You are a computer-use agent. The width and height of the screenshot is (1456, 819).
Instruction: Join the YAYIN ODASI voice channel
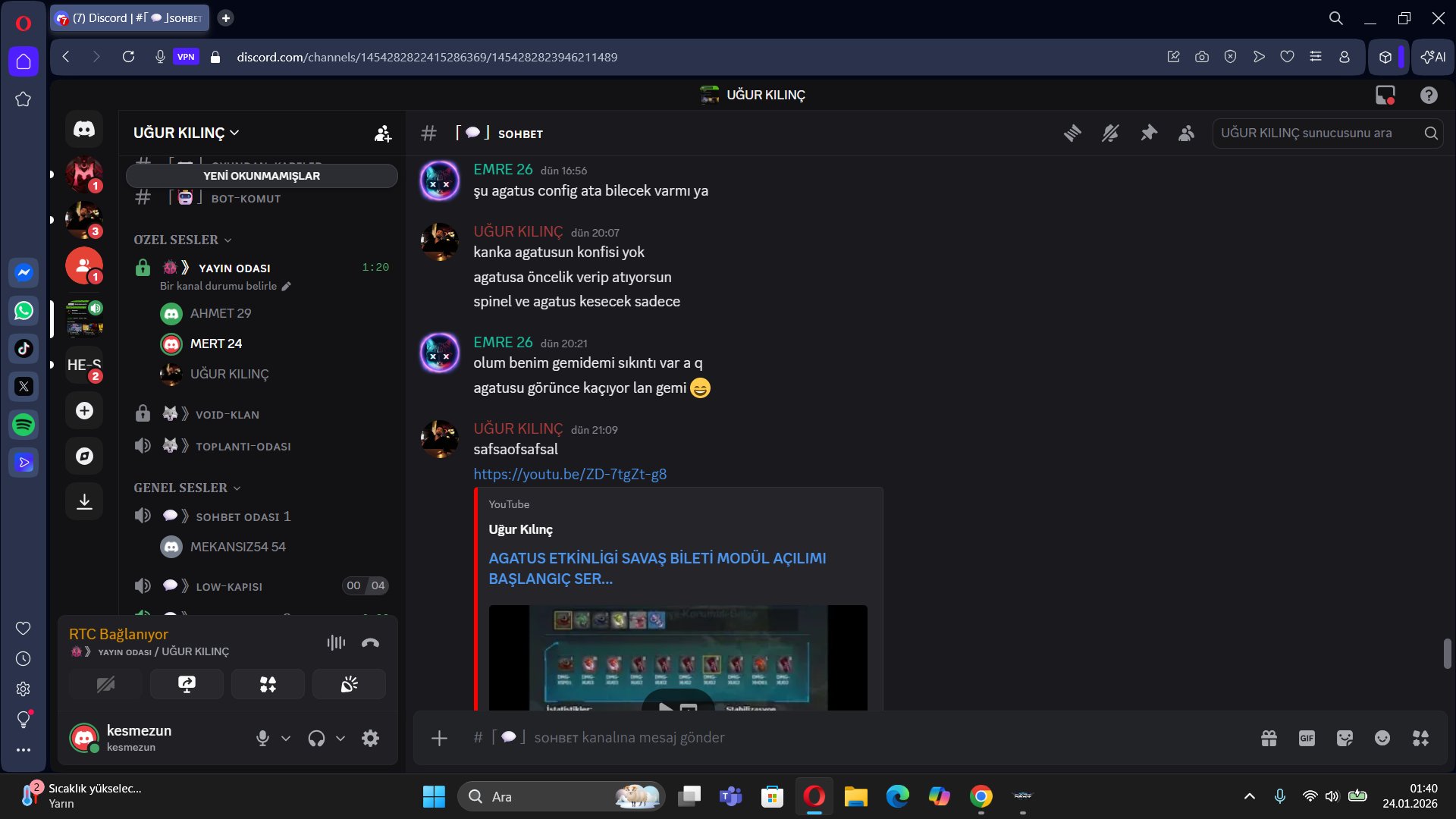click(x=262, y=268)
